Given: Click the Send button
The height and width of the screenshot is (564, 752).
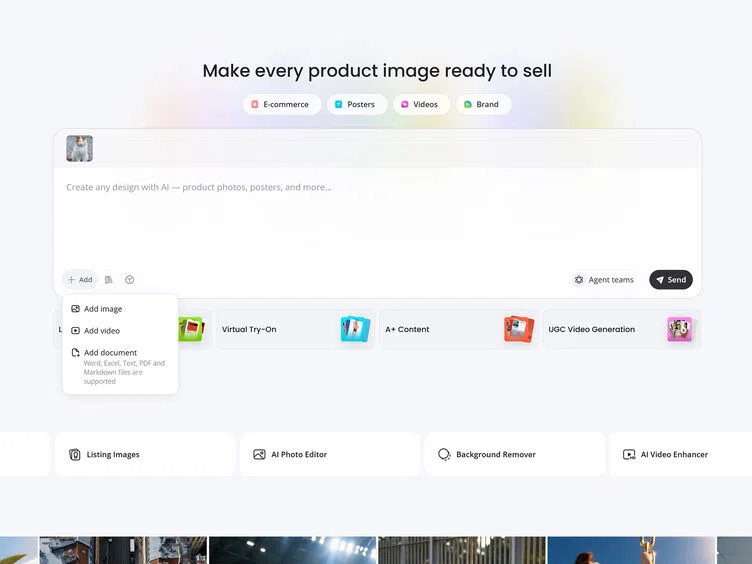Looking at the screenshot, I should [x=670, y=280].
